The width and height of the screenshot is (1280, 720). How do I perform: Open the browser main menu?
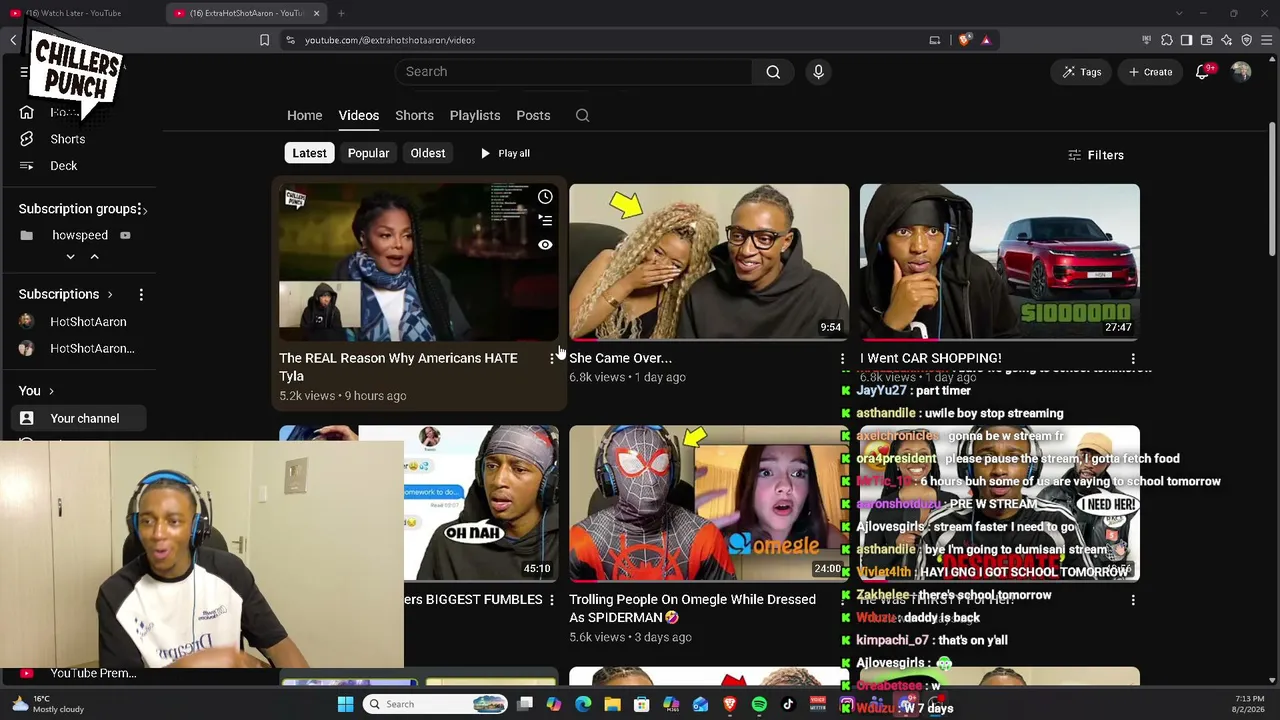pos(1266,40)
